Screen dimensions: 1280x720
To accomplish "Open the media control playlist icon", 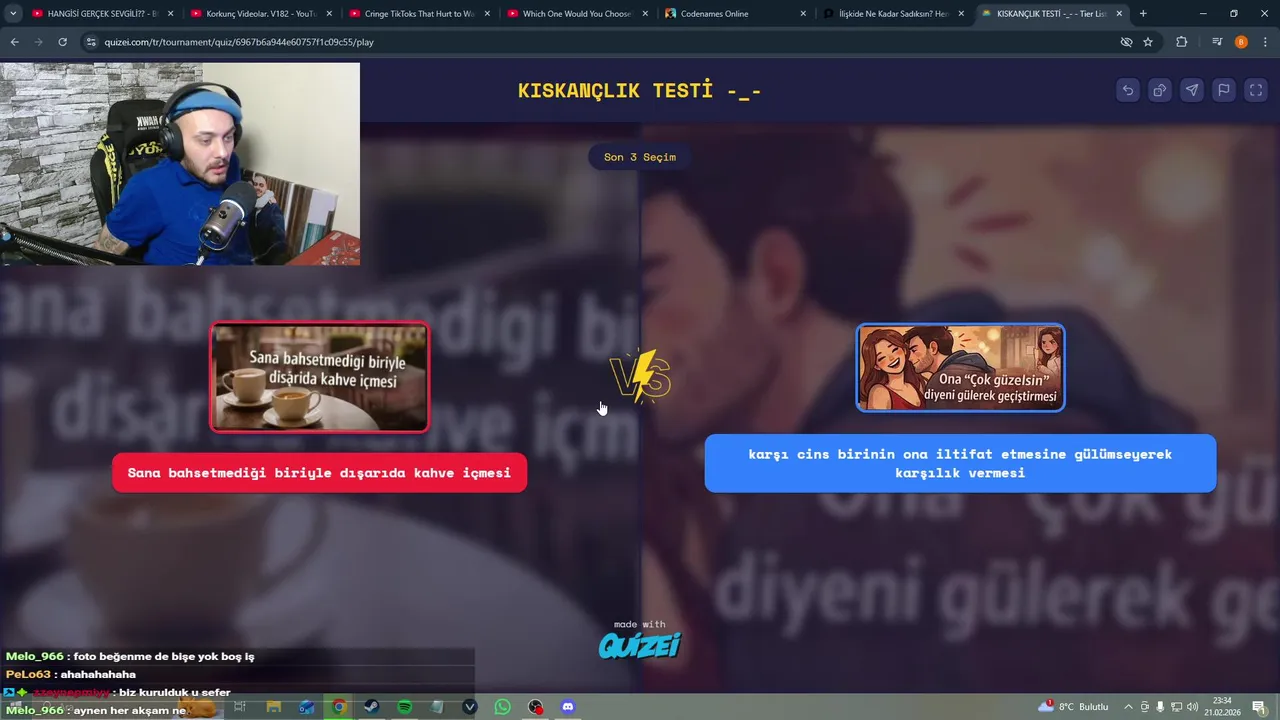I will point(1217,42).
